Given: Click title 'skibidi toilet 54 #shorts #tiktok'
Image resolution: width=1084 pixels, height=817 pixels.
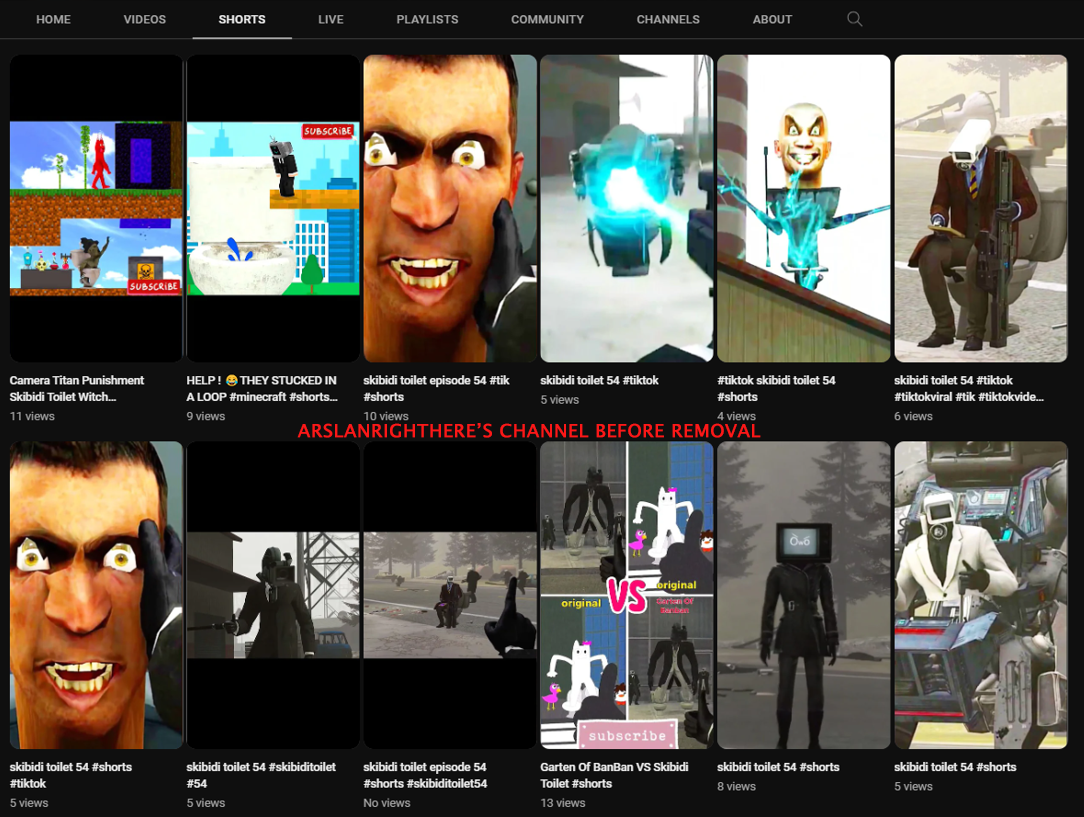Looking at the screenshot, I should click(71, 775).
